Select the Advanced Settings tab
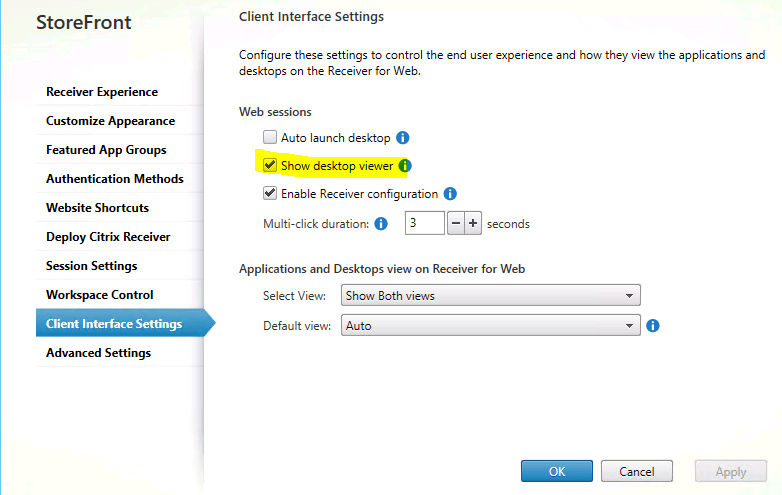Image resolution: width=782 pixels, height=495 pixels. tap(98, 353)
